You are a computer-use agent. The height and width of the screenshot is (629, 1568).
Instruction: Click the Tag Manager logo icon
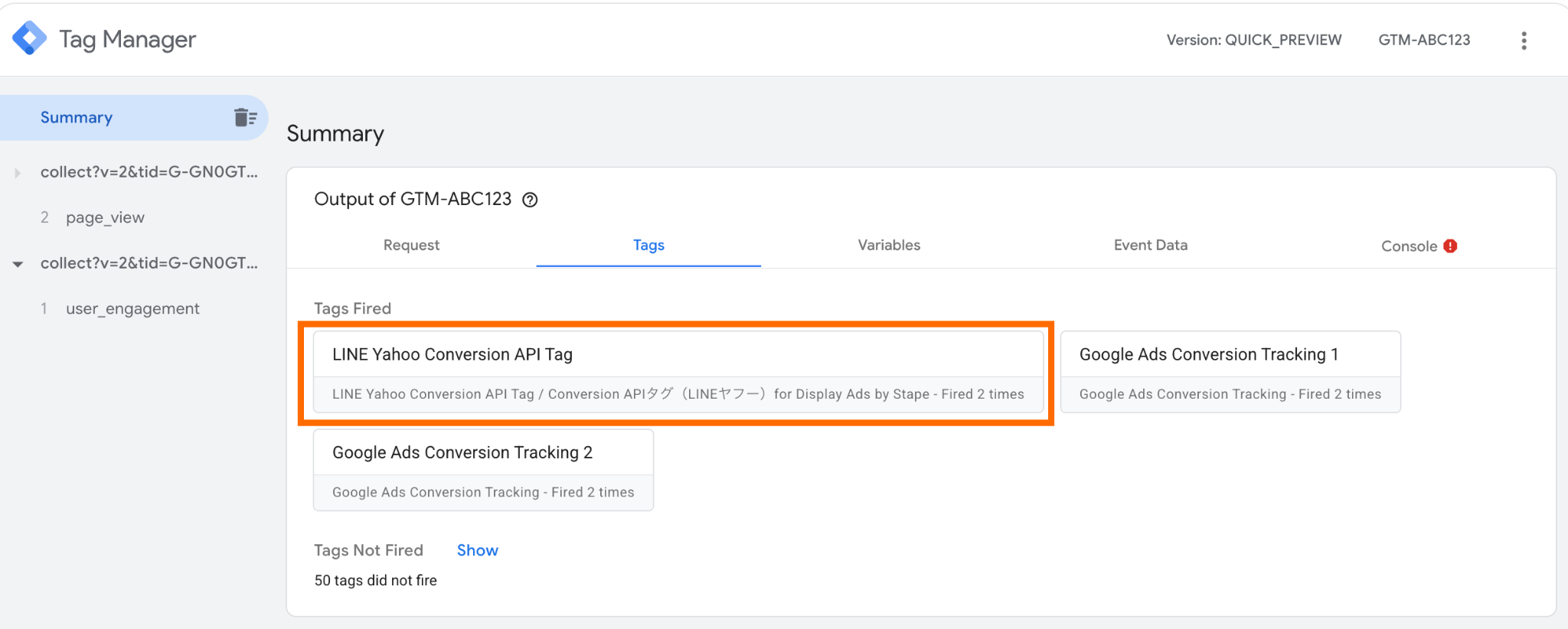[x=30, y=38]
